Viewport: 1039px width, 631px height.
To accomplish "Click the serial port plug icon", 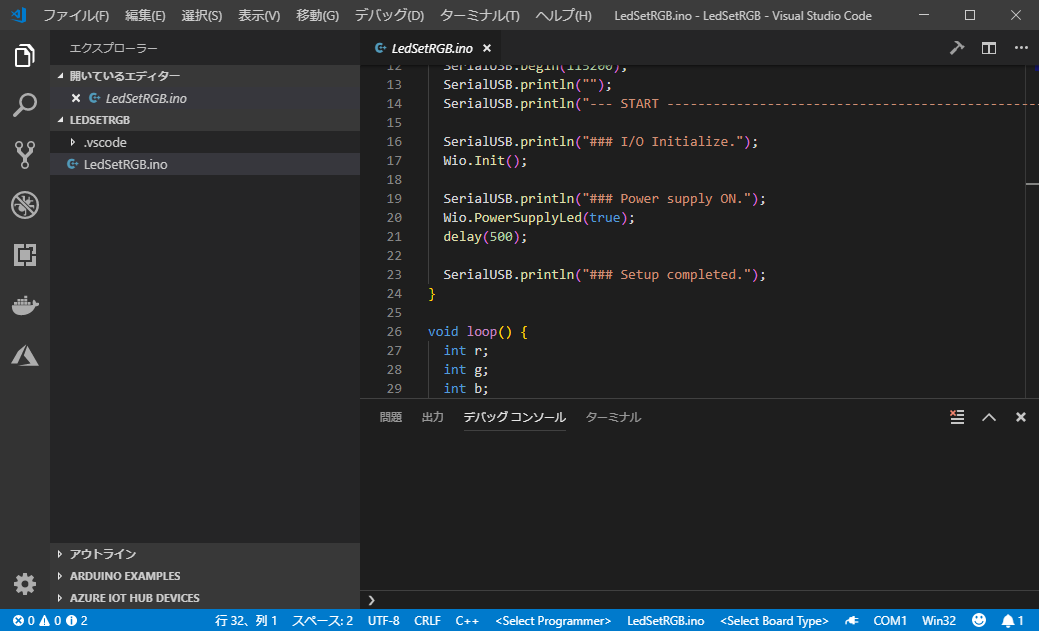I will [851, 620].
